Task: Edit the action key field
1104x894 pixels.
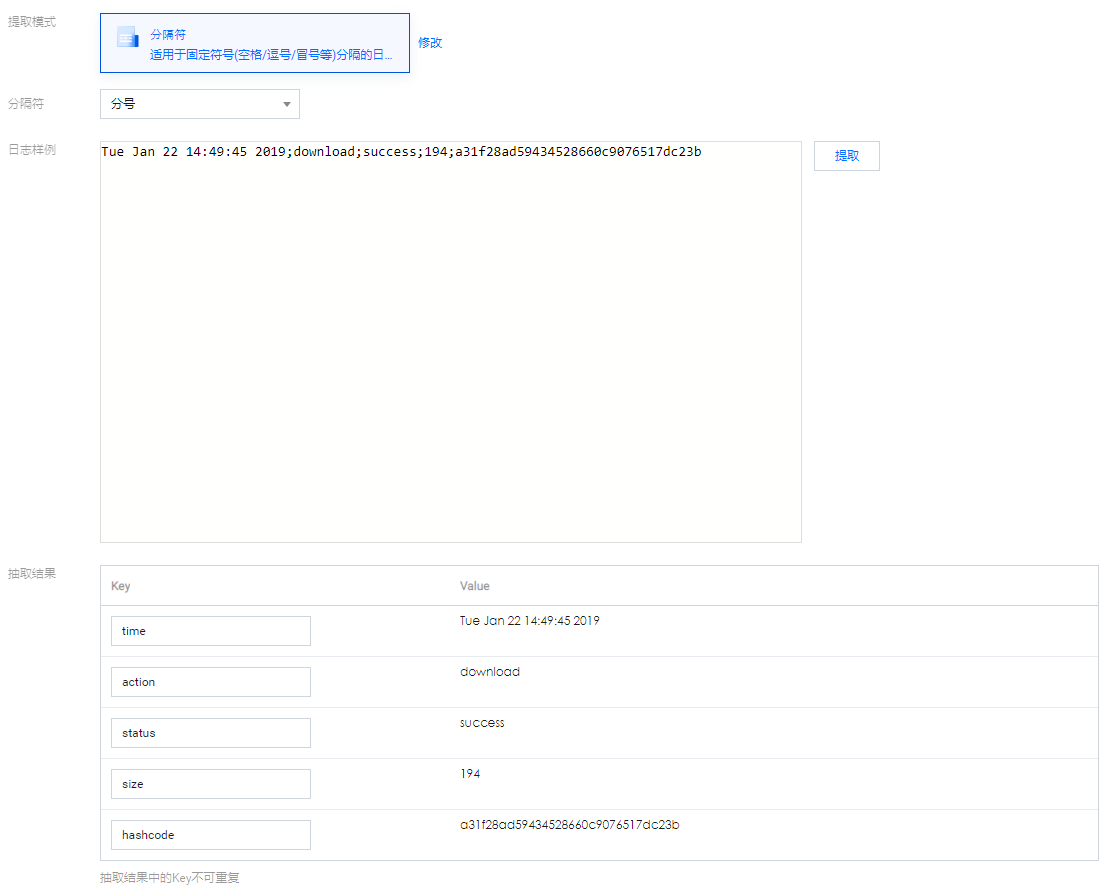Action: coord(211,682)
